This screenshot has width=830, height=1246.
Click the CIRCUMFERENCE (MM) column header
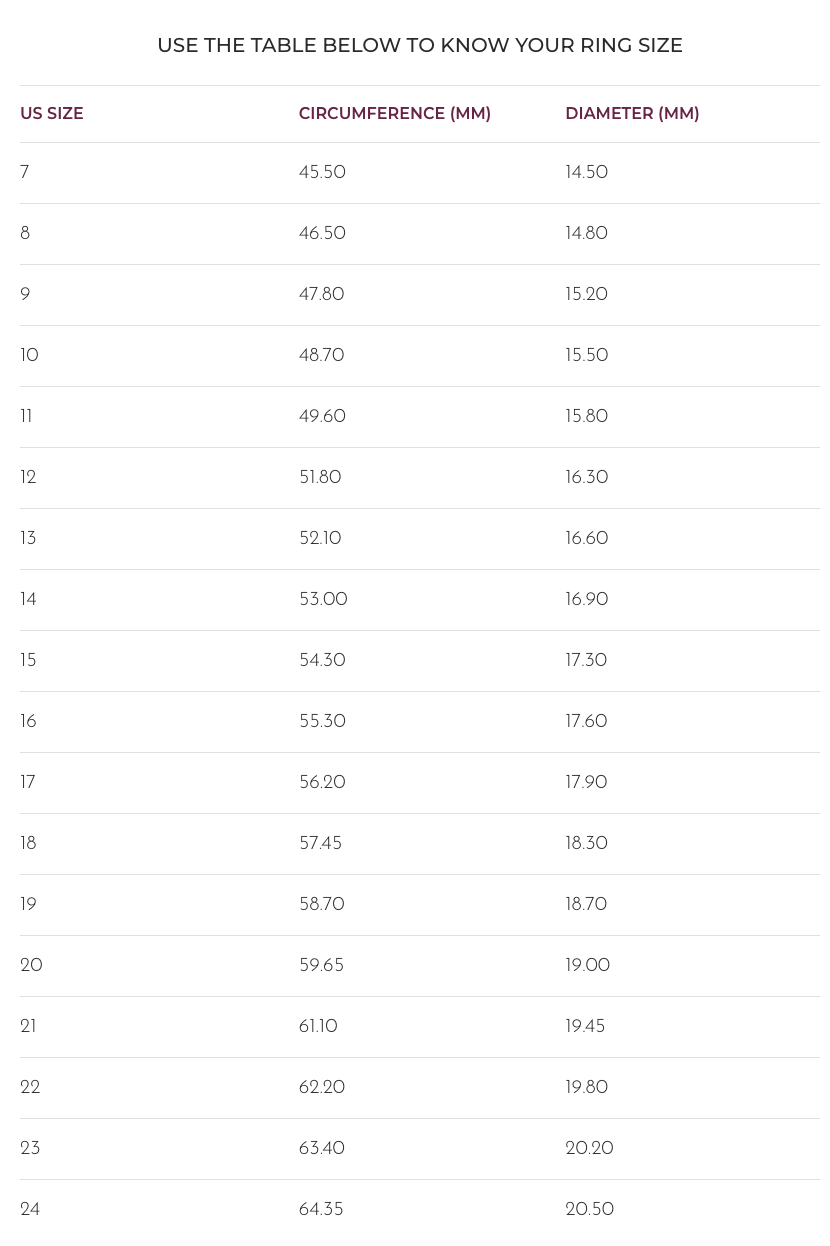tap(394, 114)
